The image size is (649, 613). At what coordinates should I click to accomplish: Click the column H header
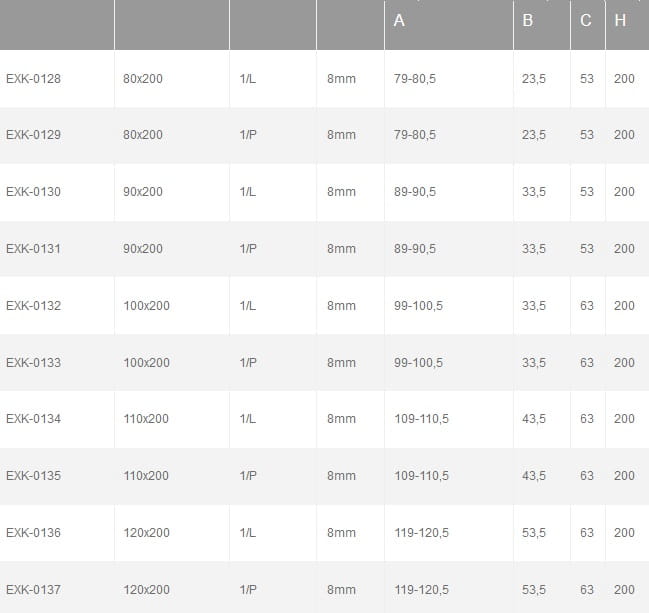[x=620, y=20]
